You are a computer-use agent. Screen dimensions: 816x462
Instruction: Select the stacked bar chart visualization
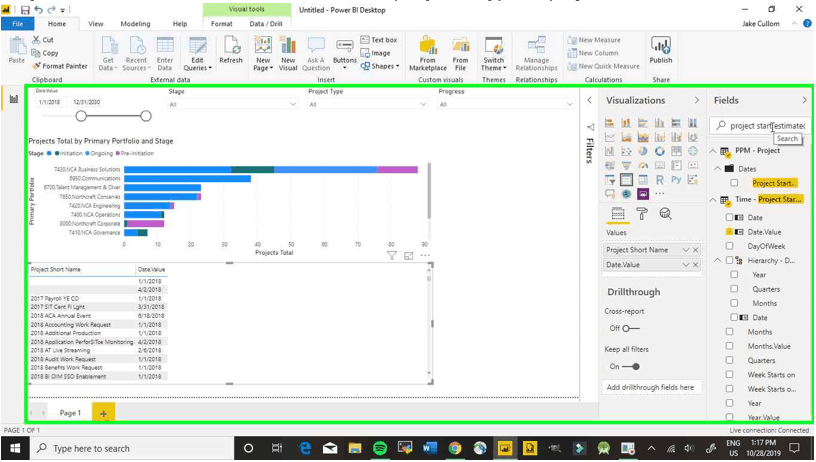[x=609, y=123]
